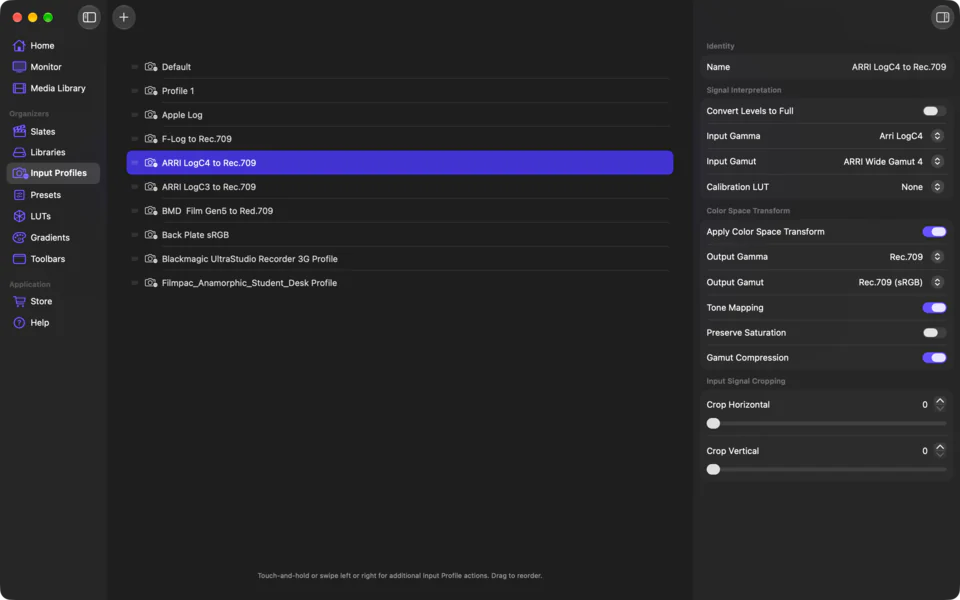Viewport: 960px width, 600px height.
Task: Select the Profile 1 row
Action: (400, 91)
